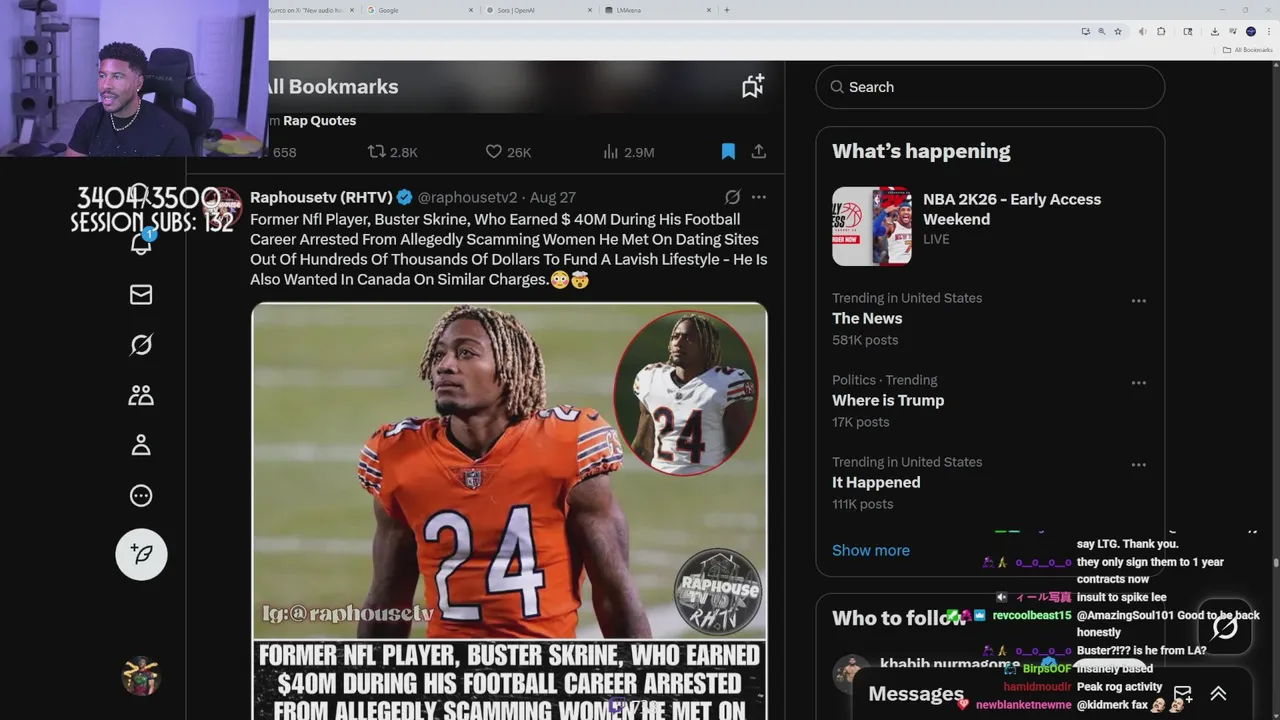Click the add bookmark folder icon
This screenshot has width=1280, height=720.
(753, 86)
